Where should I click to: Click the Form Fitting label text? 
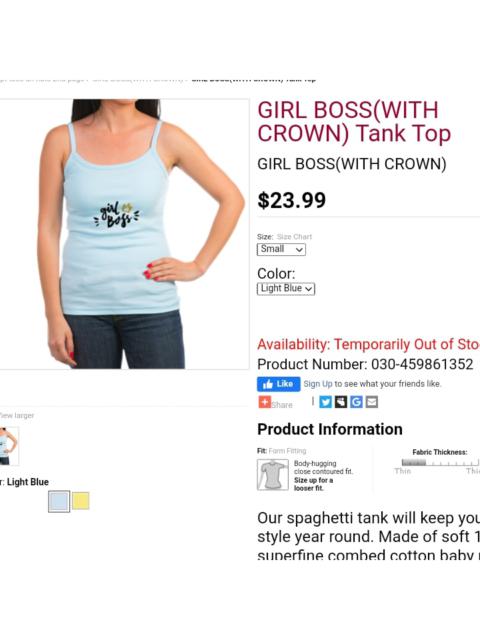(x=287, y=451)
